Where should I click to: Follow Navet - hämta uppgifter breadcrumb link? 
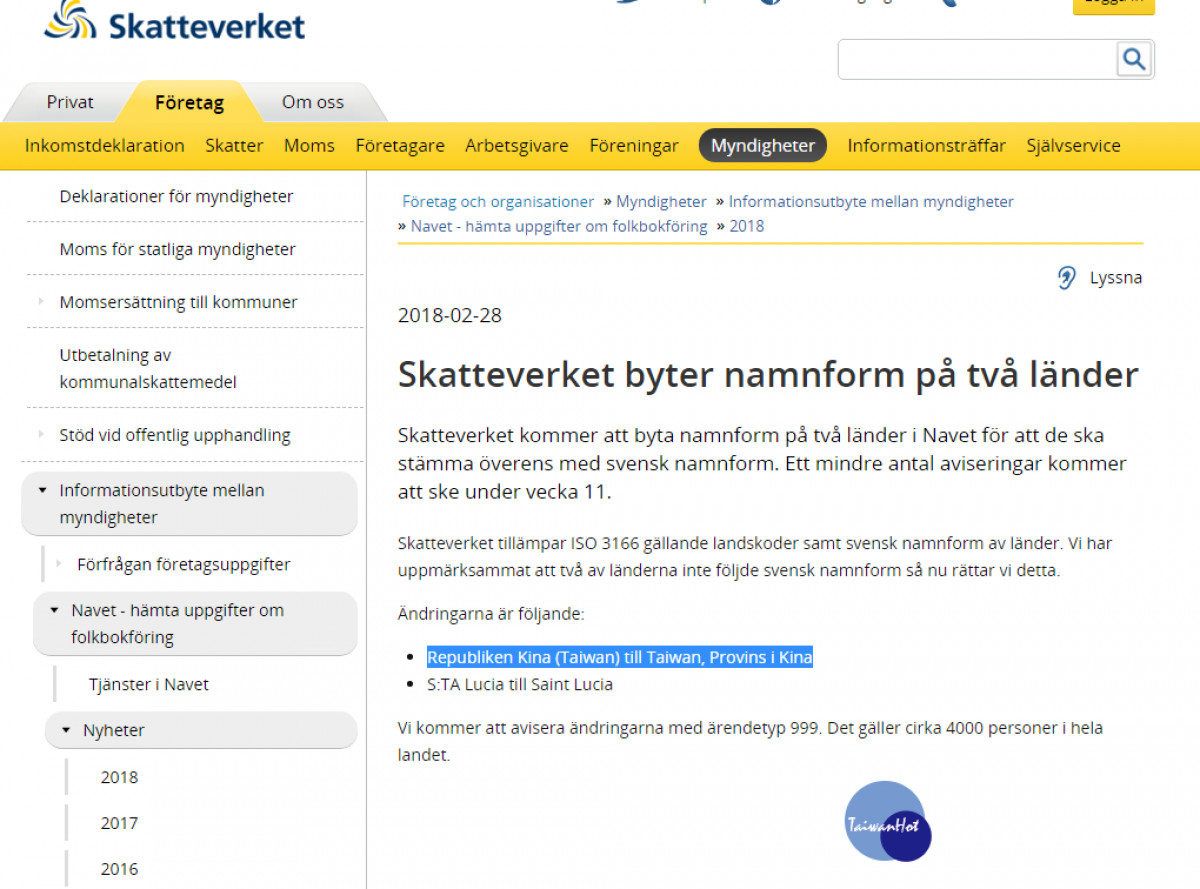pos(559,227)
